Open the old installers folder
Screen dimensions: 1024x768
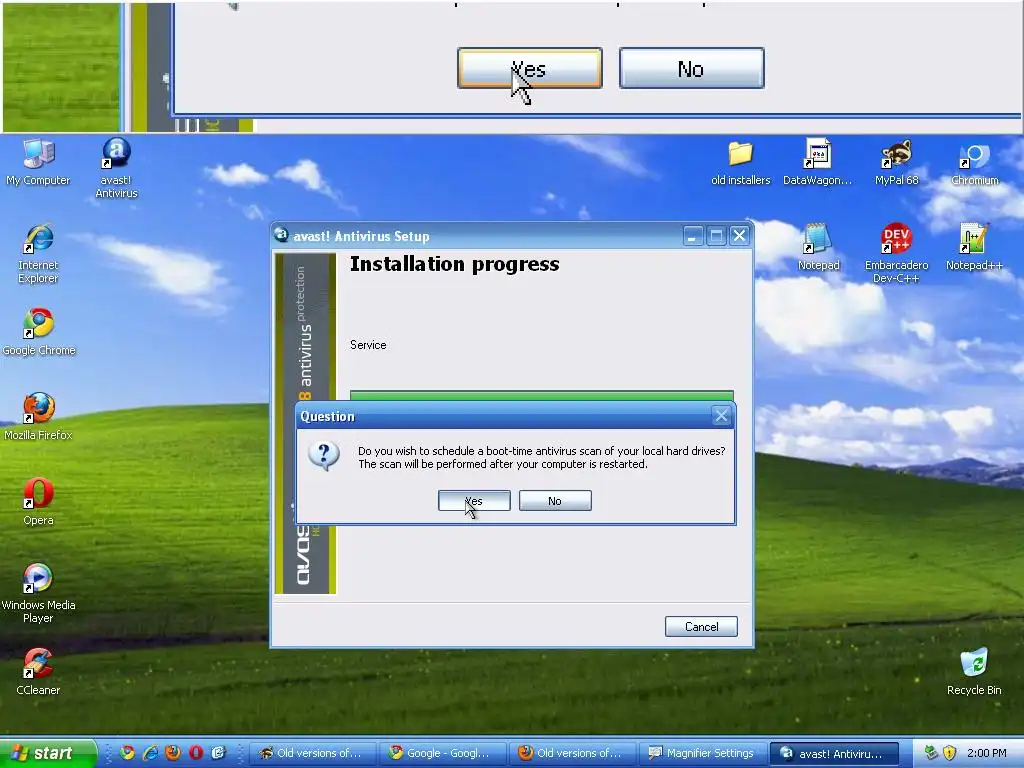pos(741,162)
